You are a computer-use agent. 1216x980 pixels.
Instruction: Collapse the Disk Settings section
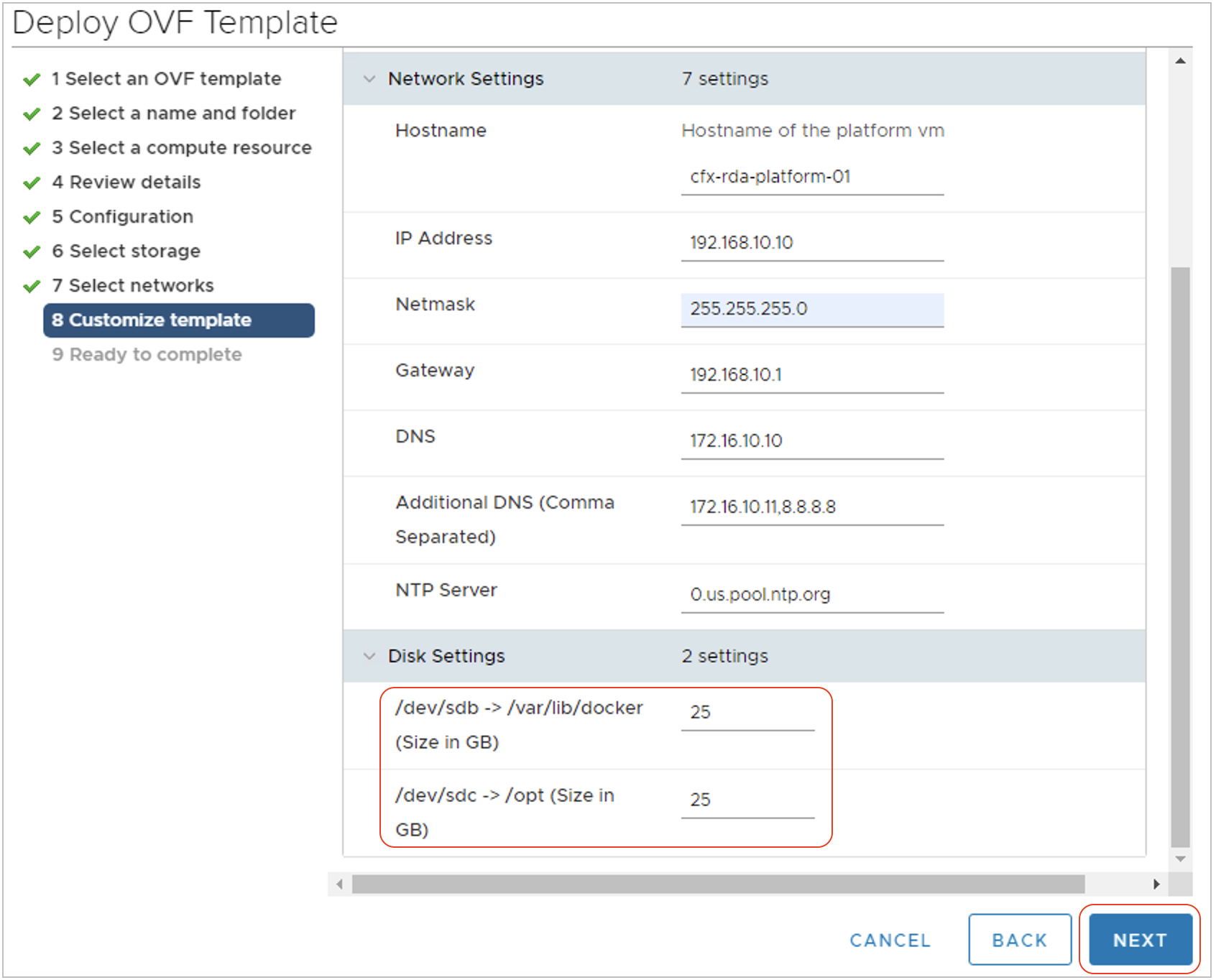(369, 656)
